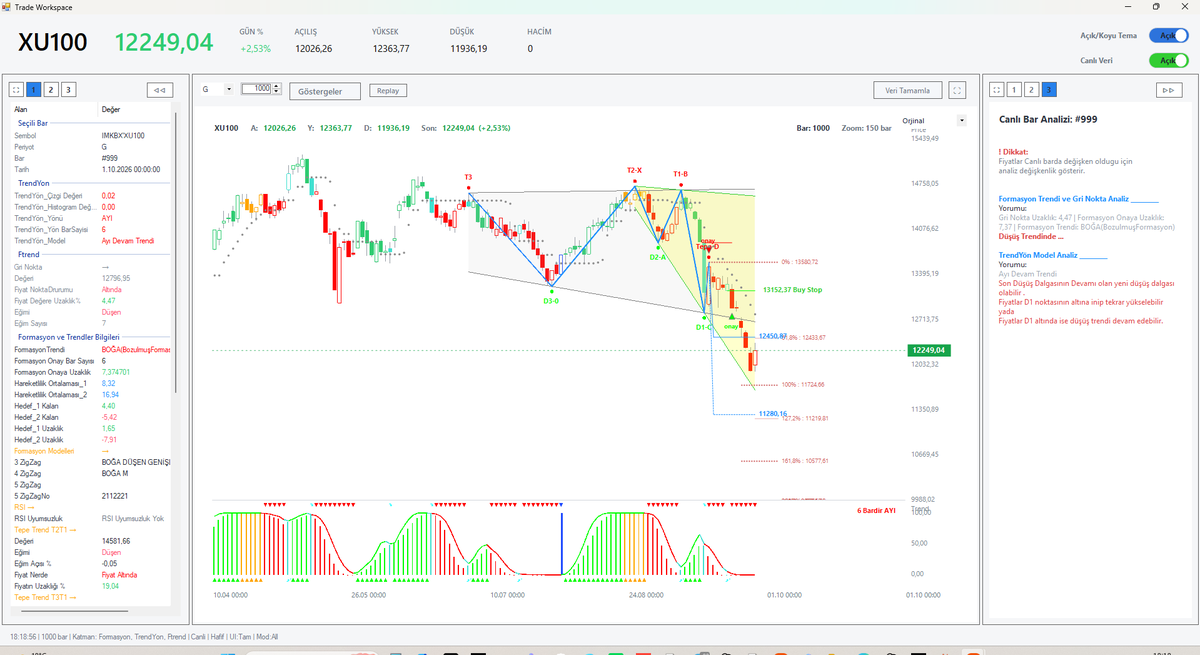Click the Bar row value #999
The height and width of the screenshot is (655, 1200).
(109, 158)
